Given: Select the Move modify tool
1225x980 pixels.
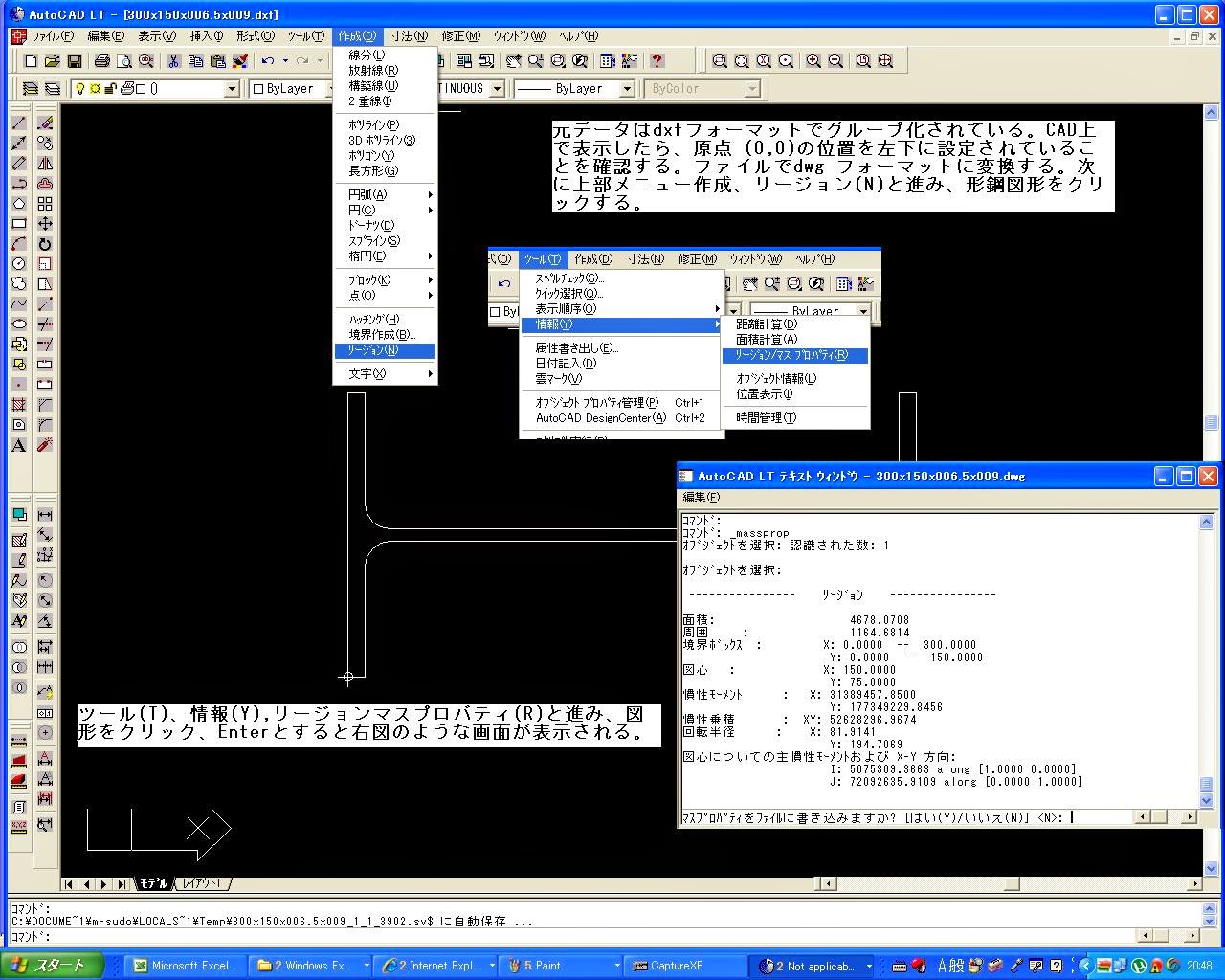Looking at the screenshot, I should coord(45,222).
